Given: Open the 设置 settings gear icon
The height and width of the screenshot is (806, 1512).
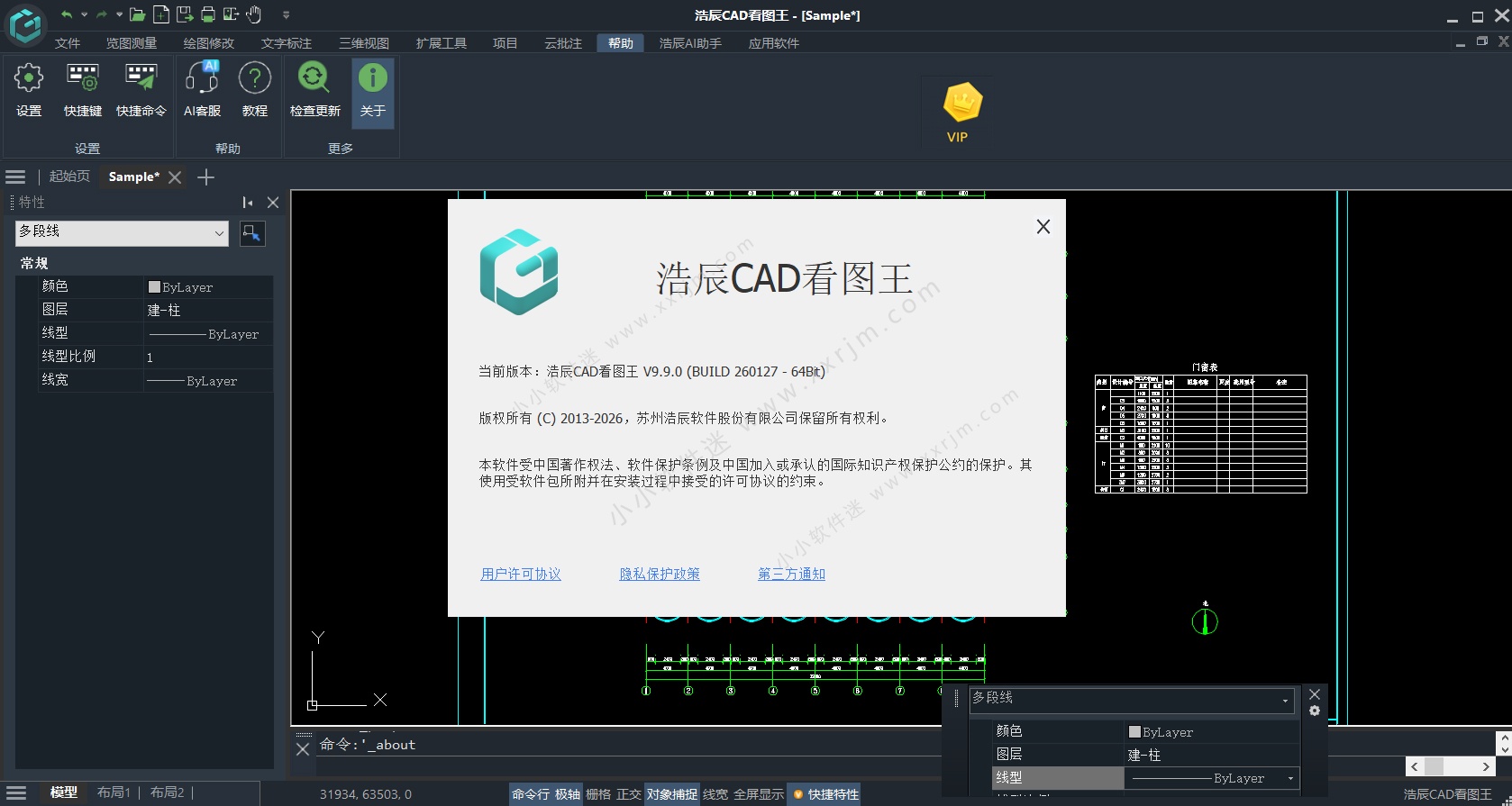Looking at the screenshot, I should tap(29, 79).
